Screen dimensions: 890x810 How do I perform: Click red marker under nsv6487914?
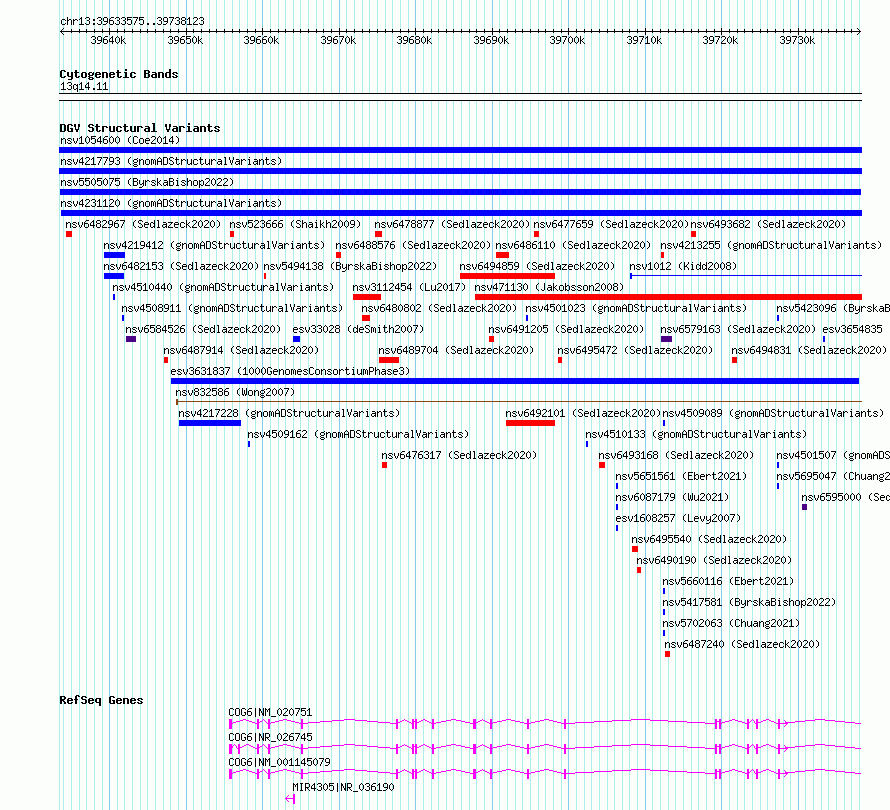[x=166, y=360]
